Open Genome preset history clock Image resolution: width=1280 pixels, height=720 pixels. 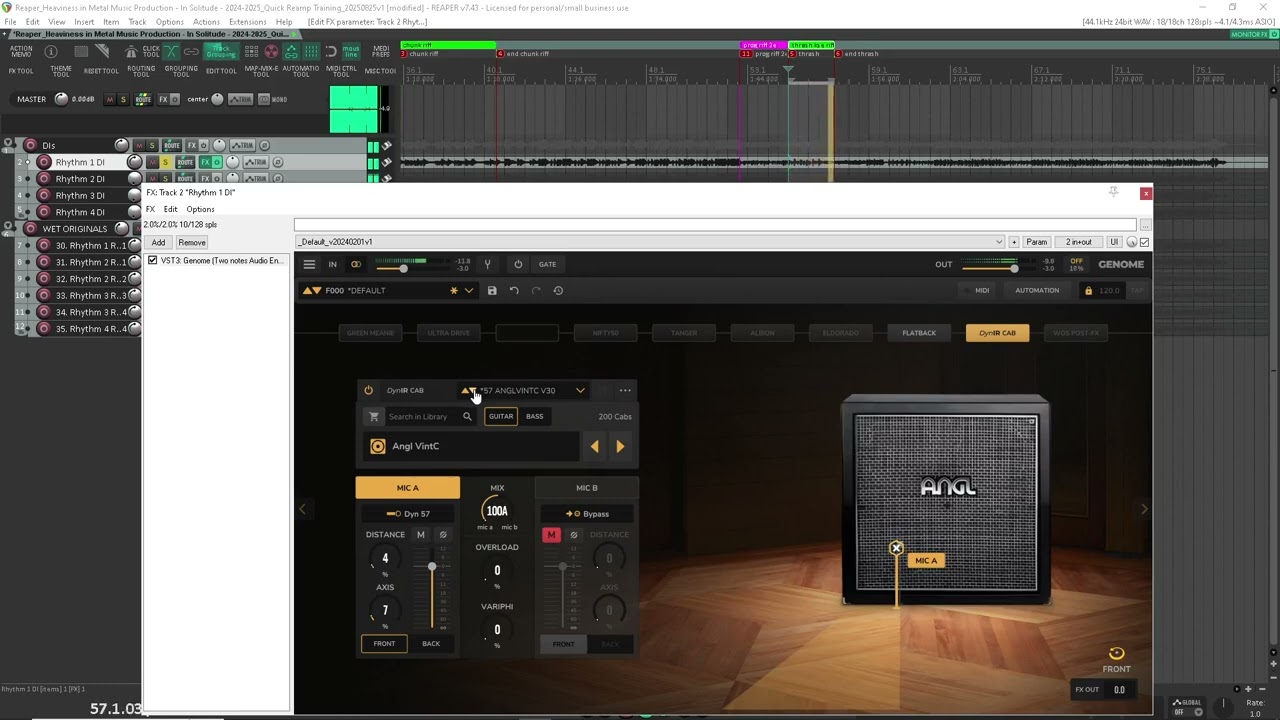coord(558,291)
